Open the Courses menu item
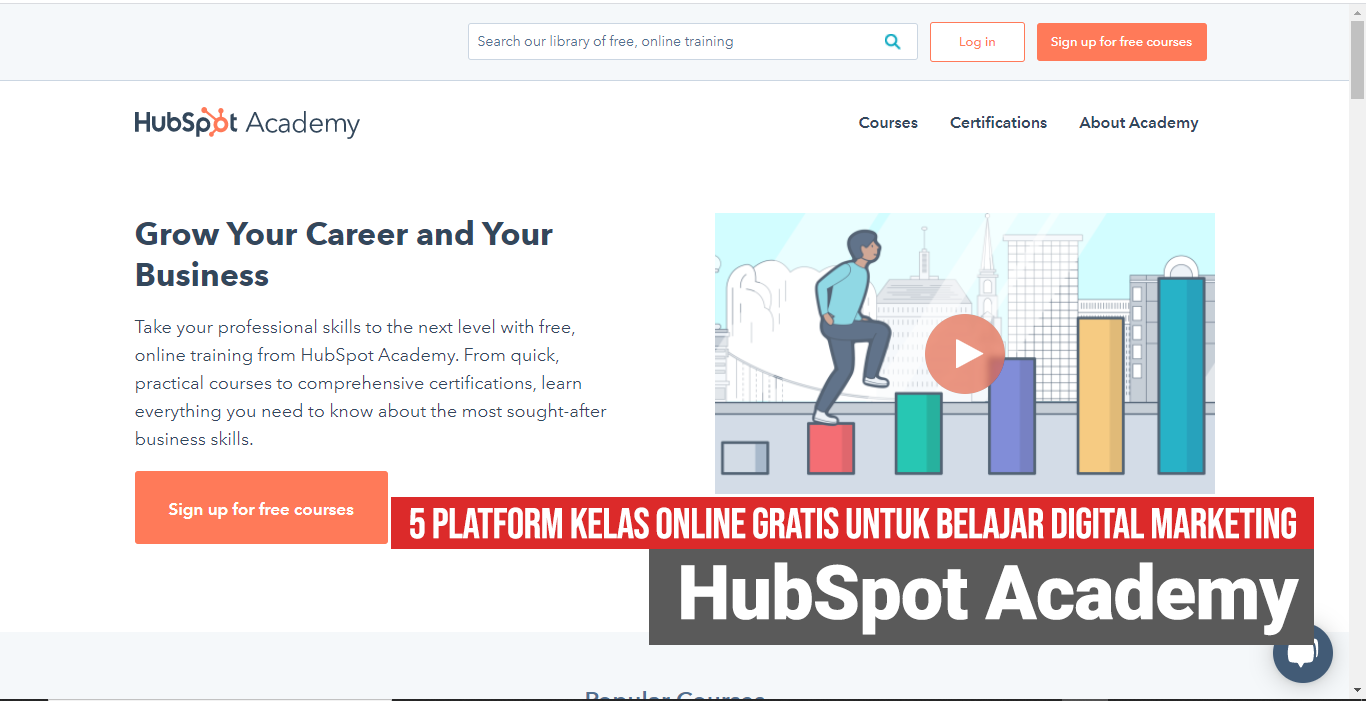The height and width of the screenshot is (701, 1366). tap(888, 123)
